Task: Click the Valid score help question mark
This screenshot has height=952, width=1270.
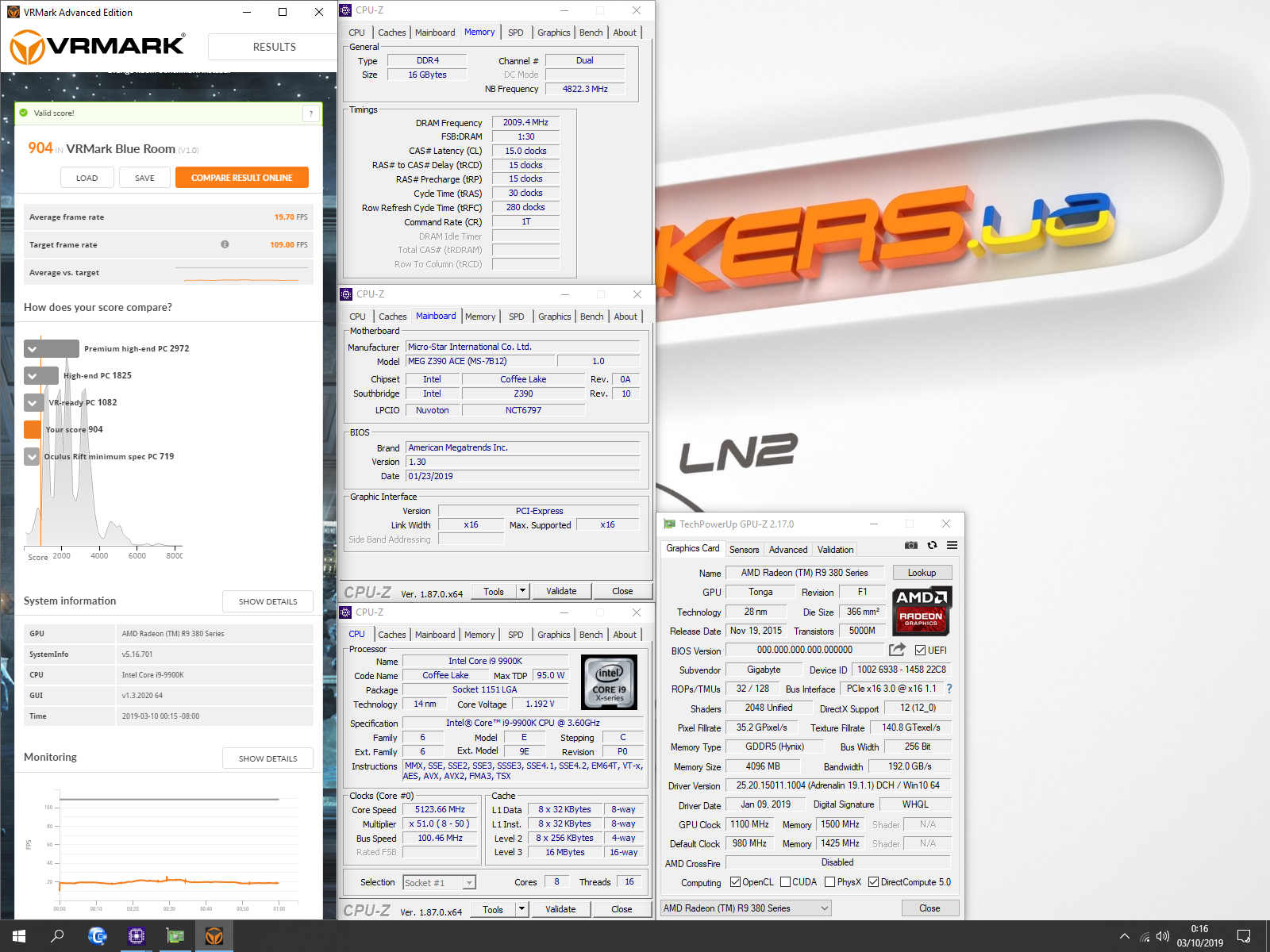Action: [311, 113]
